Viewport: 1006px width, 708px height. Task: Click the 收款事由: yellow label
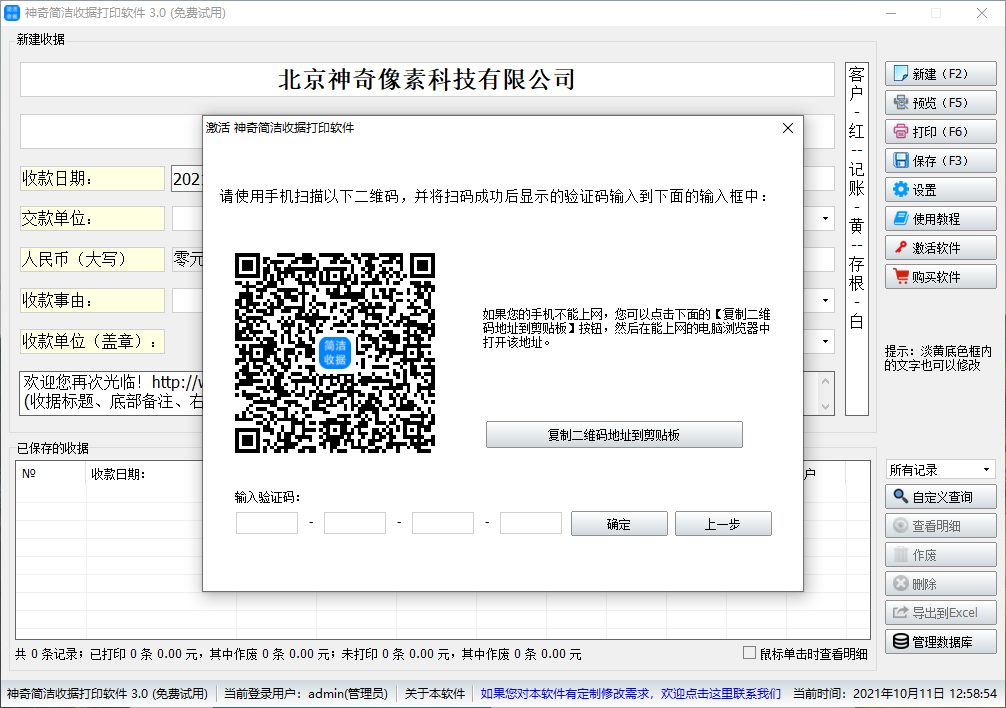[92, 300]
